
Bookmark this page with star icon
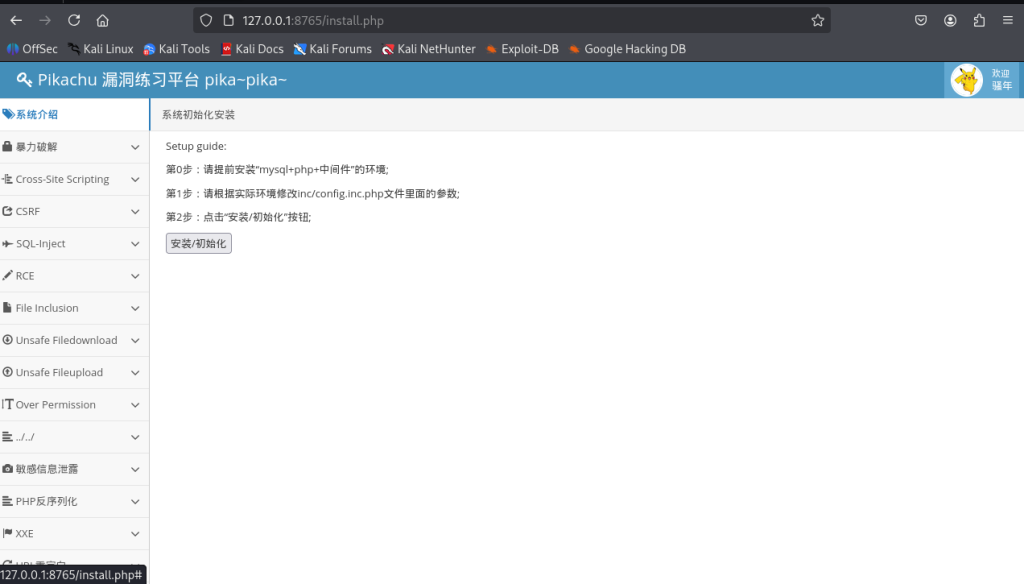[x=817, y=20]
